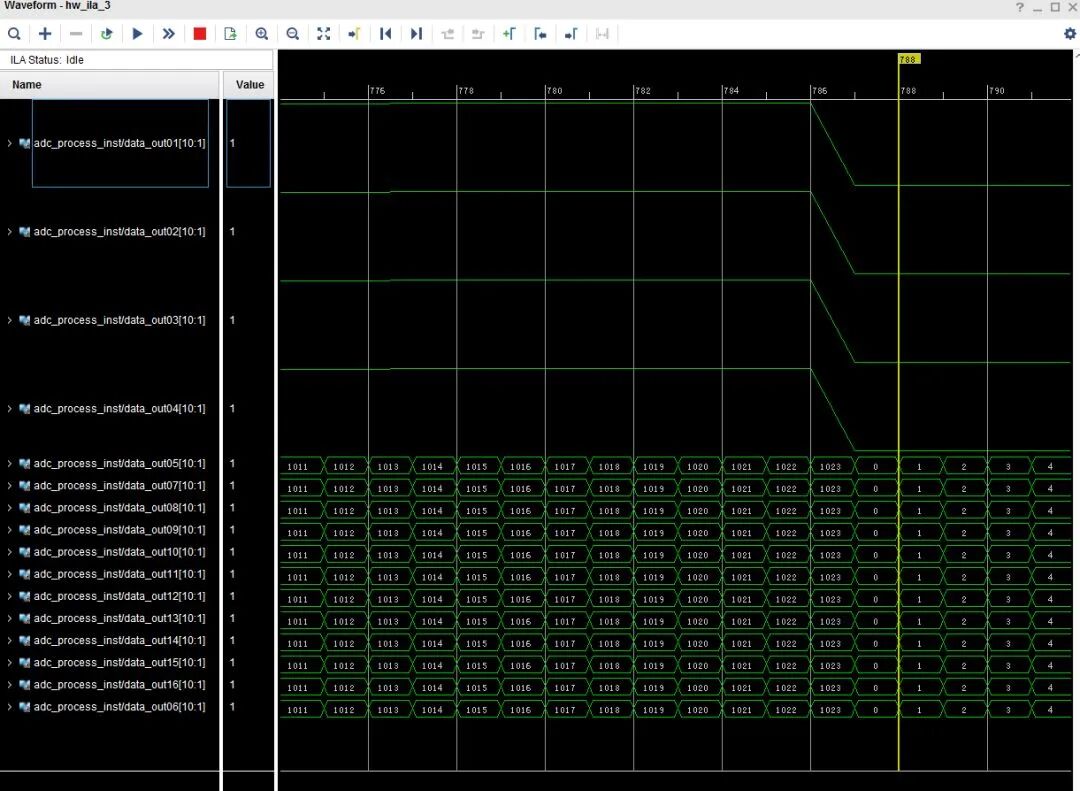
Task: Click Run trigger immediate double-arrow icon
Action: pos(168,34)
